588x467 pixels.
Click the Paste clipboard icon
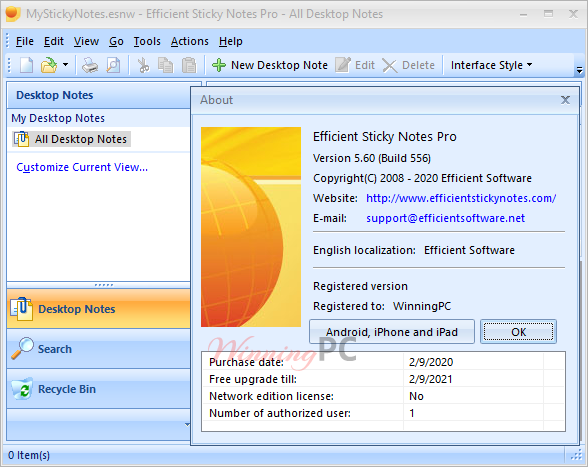tap(189, 65)
